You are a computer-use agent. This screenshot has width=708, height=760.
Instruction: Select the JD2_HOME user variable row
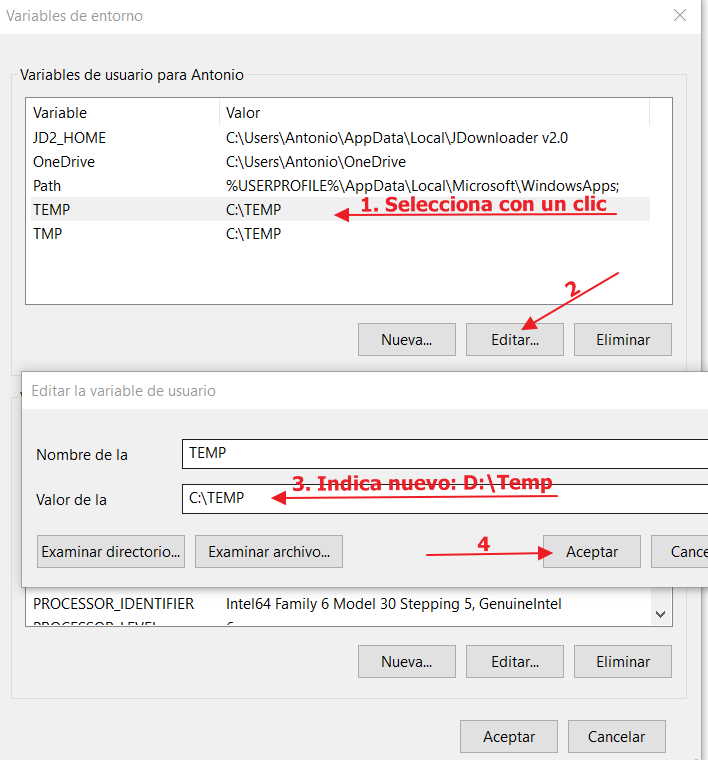[x=340, y=138]
